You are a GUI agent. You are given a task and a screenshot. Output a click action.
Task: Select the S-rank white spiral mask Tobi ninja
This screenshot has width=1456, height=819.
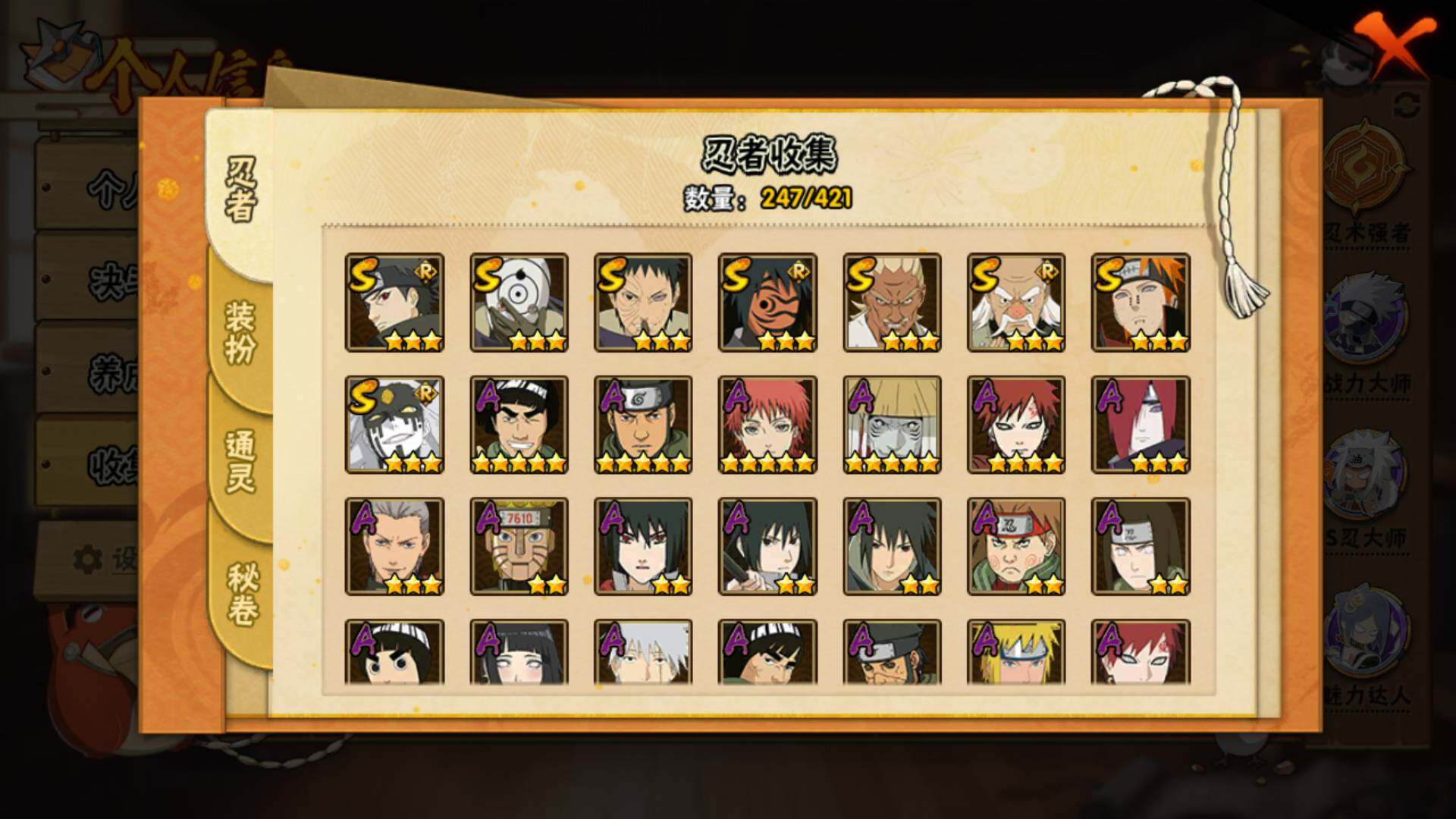coord(519,303)
